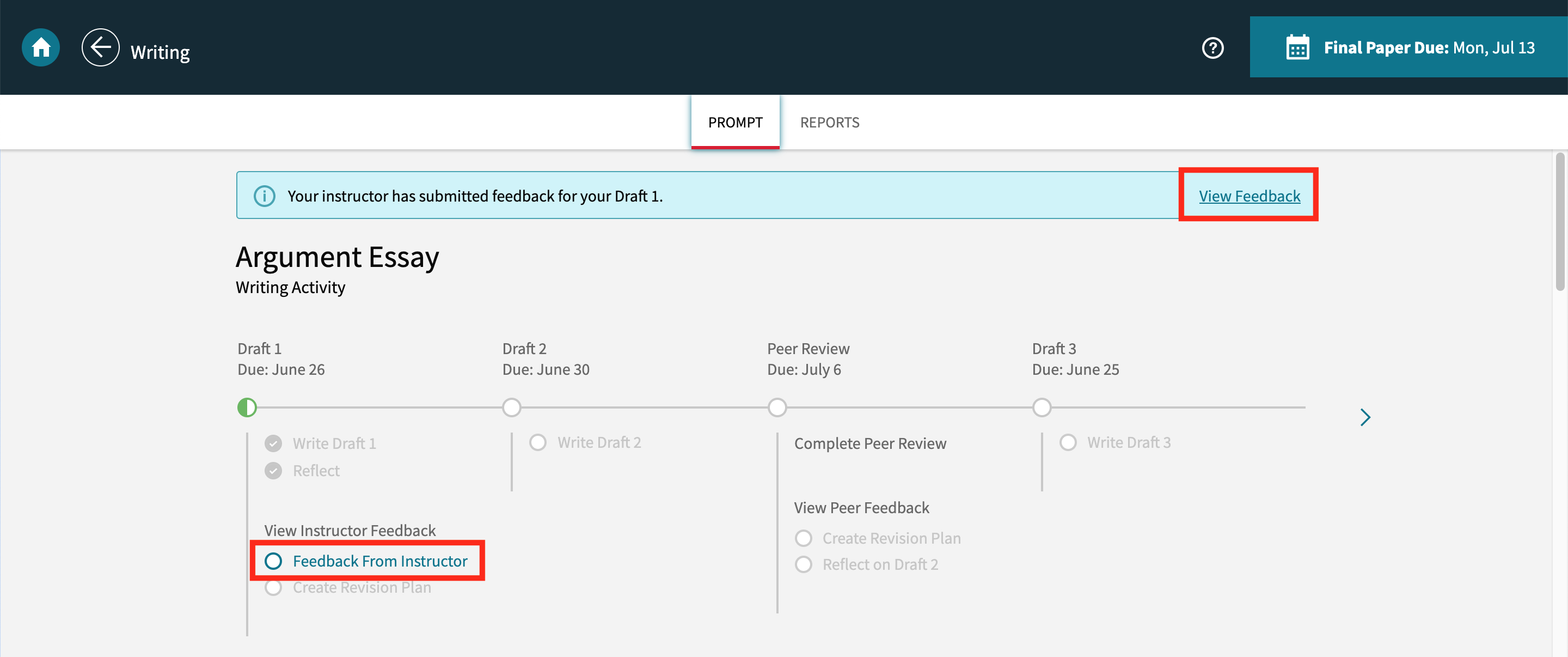Click the info icon in the feedback banner
Screen dimensions: 1568x657
pyautogui.click(x=264, y=196)
